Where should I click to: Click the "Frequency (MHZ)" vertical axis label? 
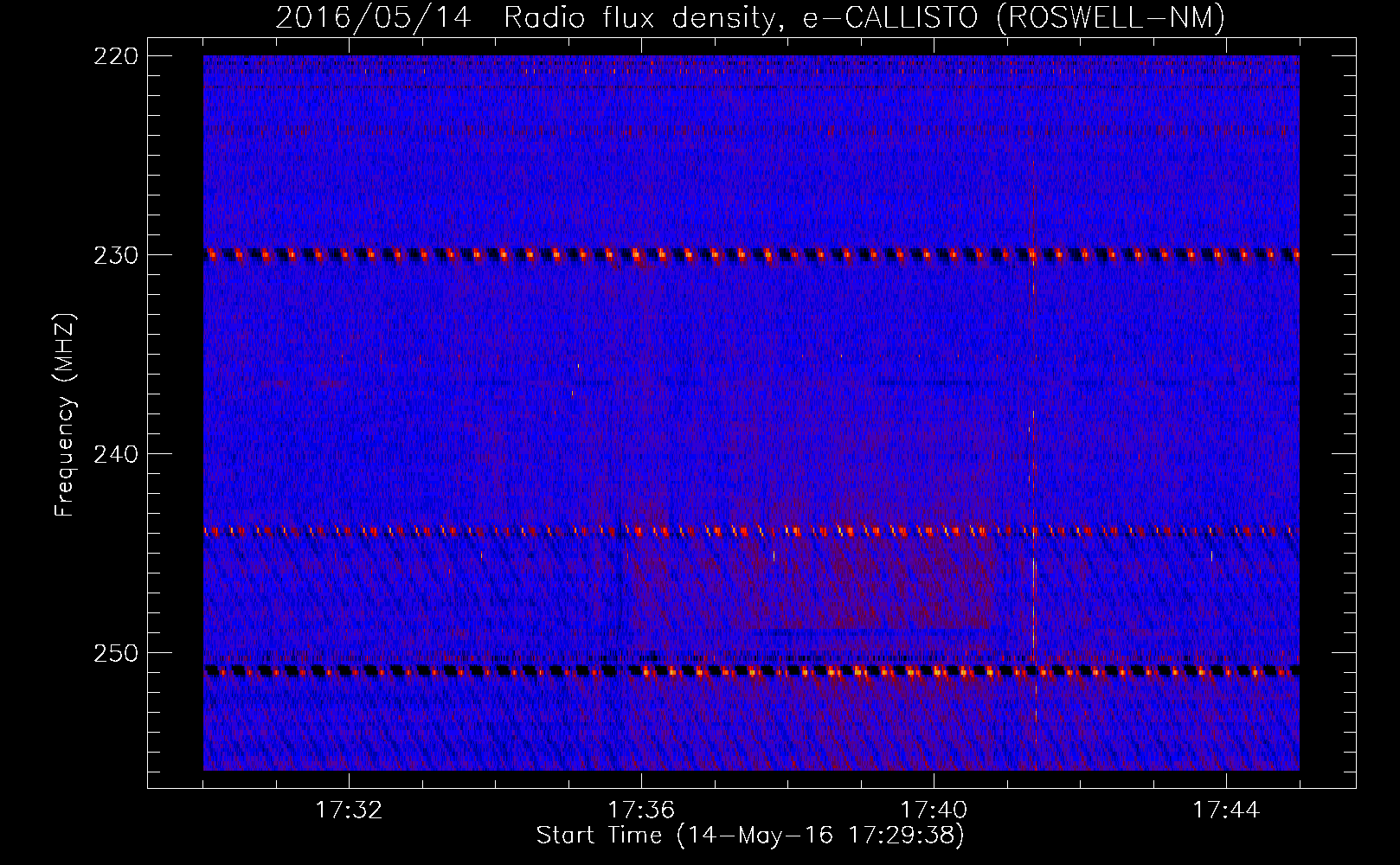[x=65, y=415]
